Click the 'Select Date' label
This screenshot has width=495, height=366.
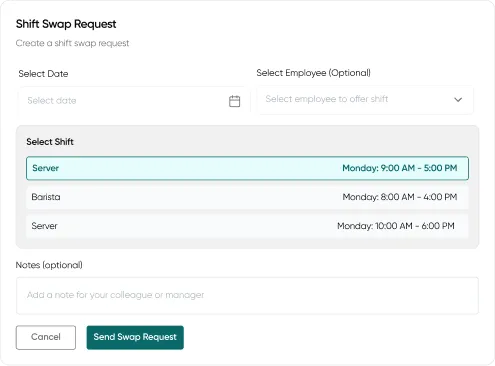(43, 74)
